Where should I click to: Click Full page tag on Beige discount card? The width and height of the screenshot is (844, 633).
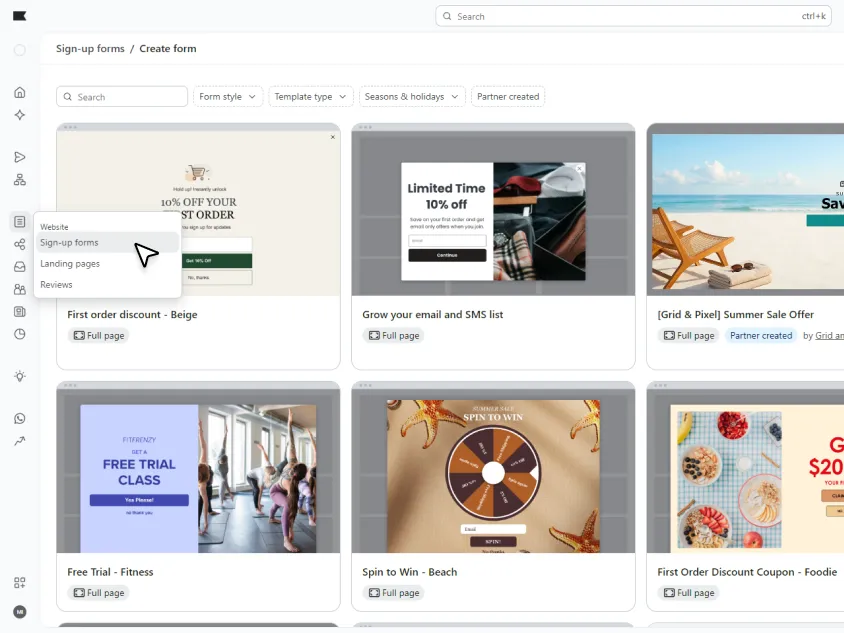pyautogui.click(x=99, y=335)
